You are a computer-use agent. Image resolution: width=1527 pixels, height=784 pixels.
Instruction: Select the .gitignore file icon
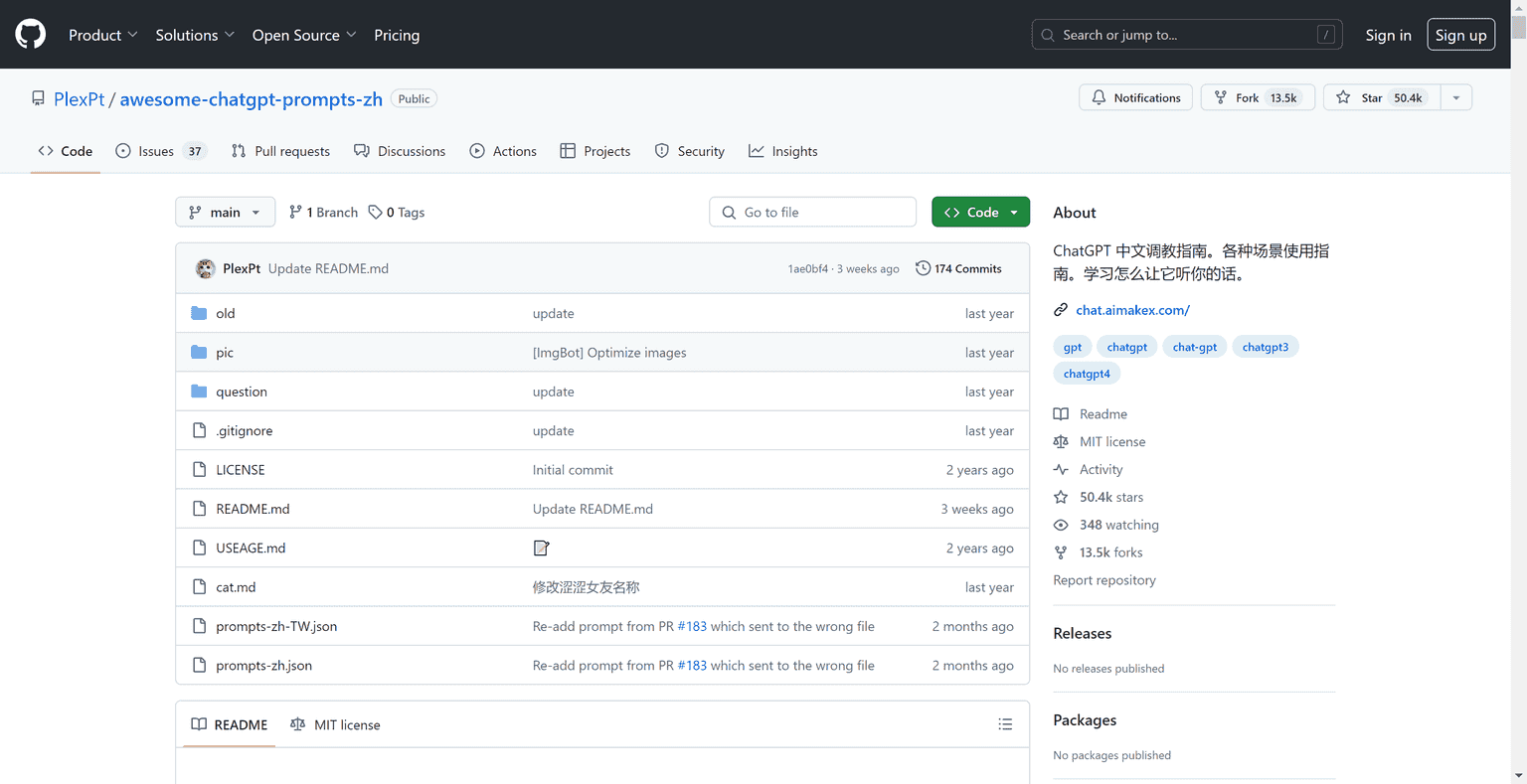coord(199,430)
